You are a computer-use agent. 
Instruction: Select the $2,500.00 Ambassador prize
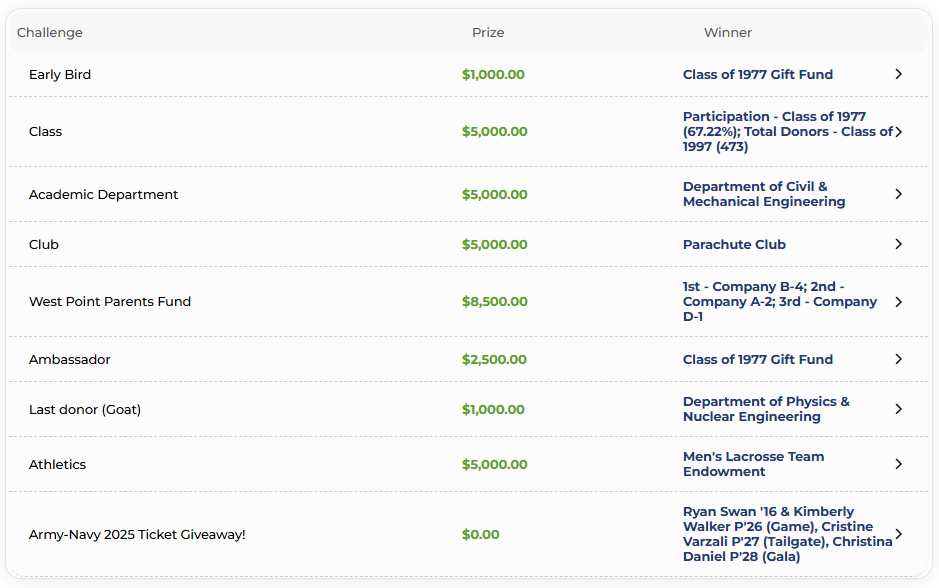494,359
